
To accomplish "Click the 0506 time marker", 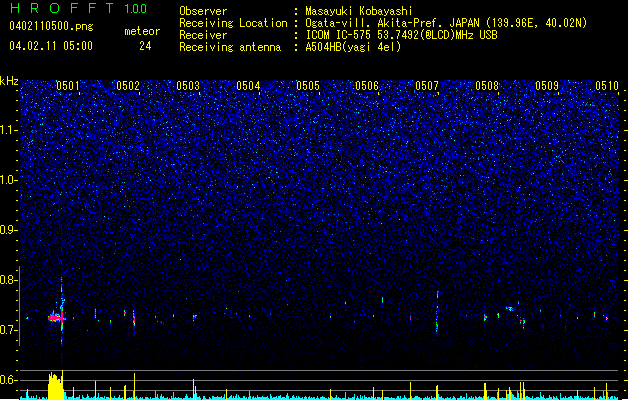I will point(367,86).
